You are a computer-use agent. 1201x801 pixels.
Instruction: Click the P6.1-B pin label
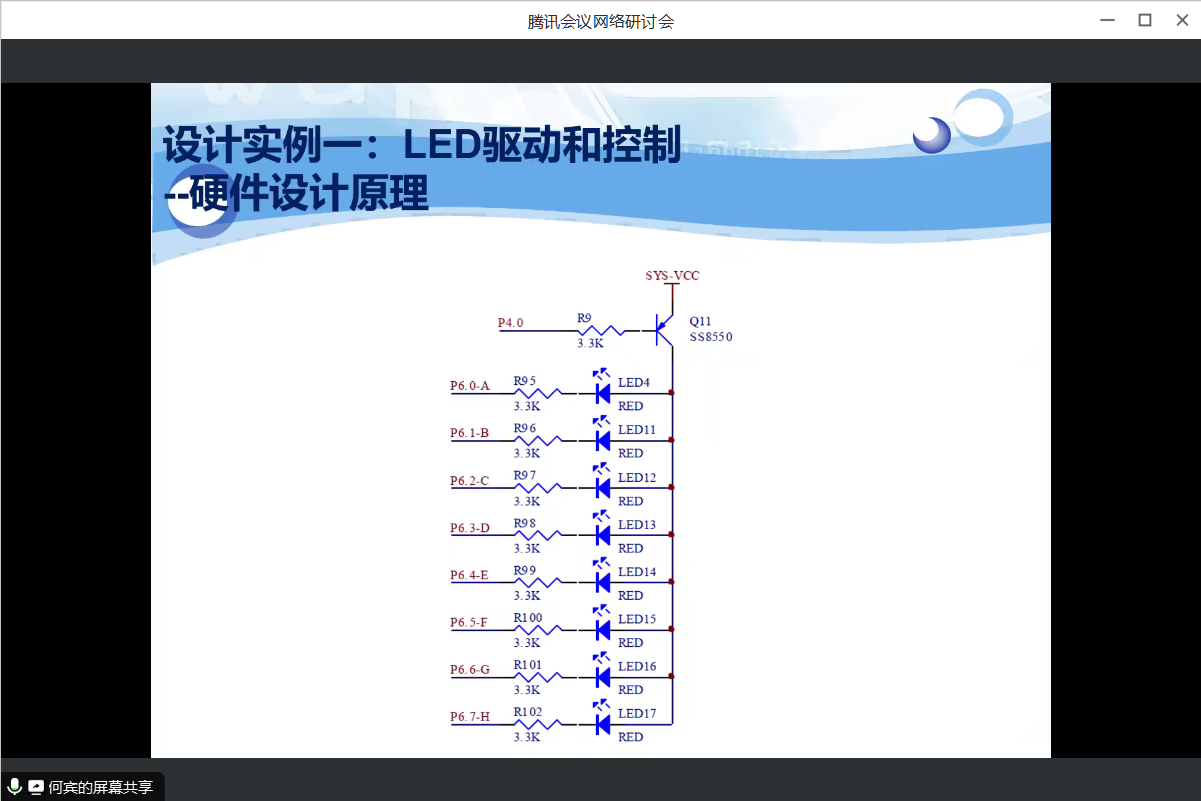point(470,433)
